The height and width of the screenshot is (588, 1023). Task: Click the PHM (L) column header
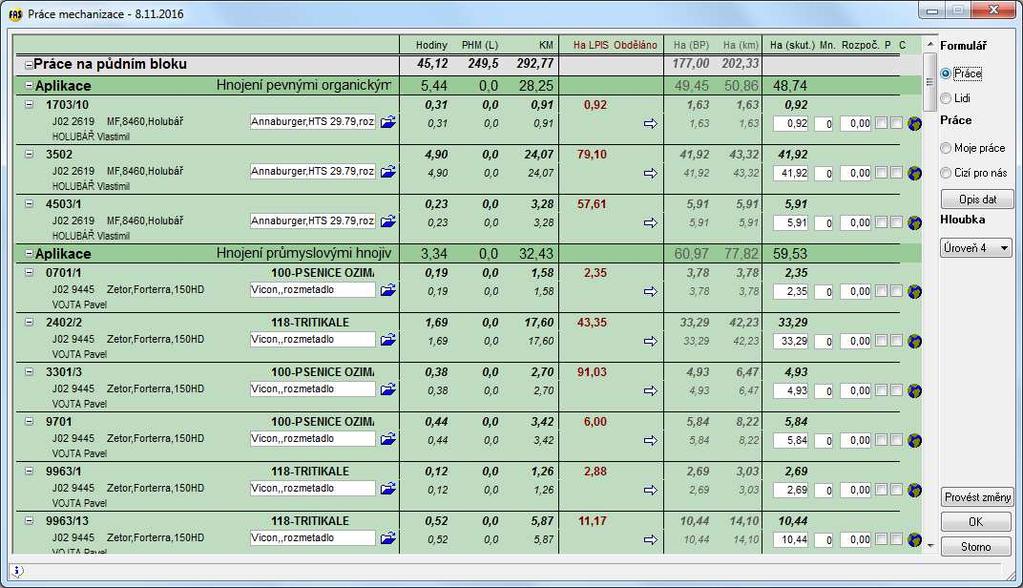(x=480, y=45)
